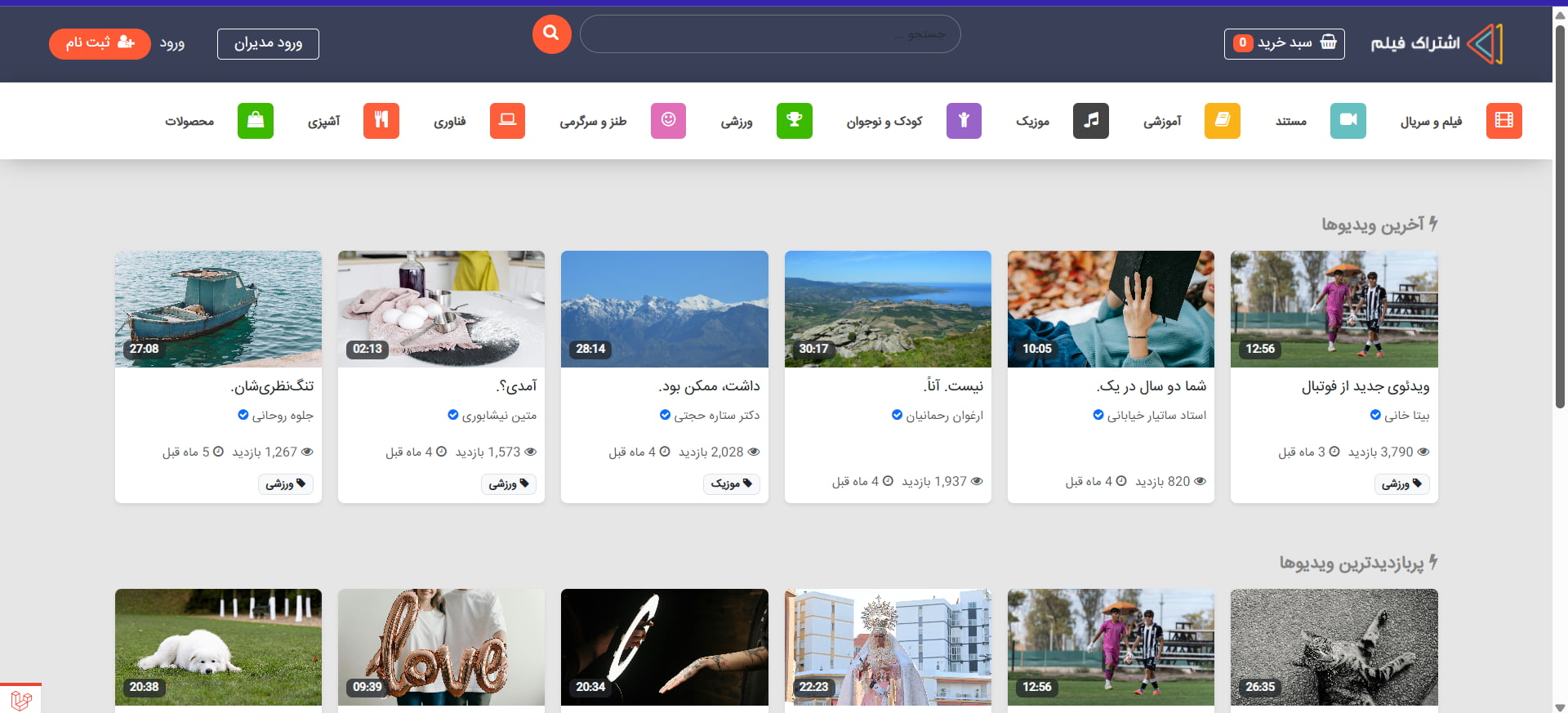Click the green trophy icon for ورزشی

point(794,121)
